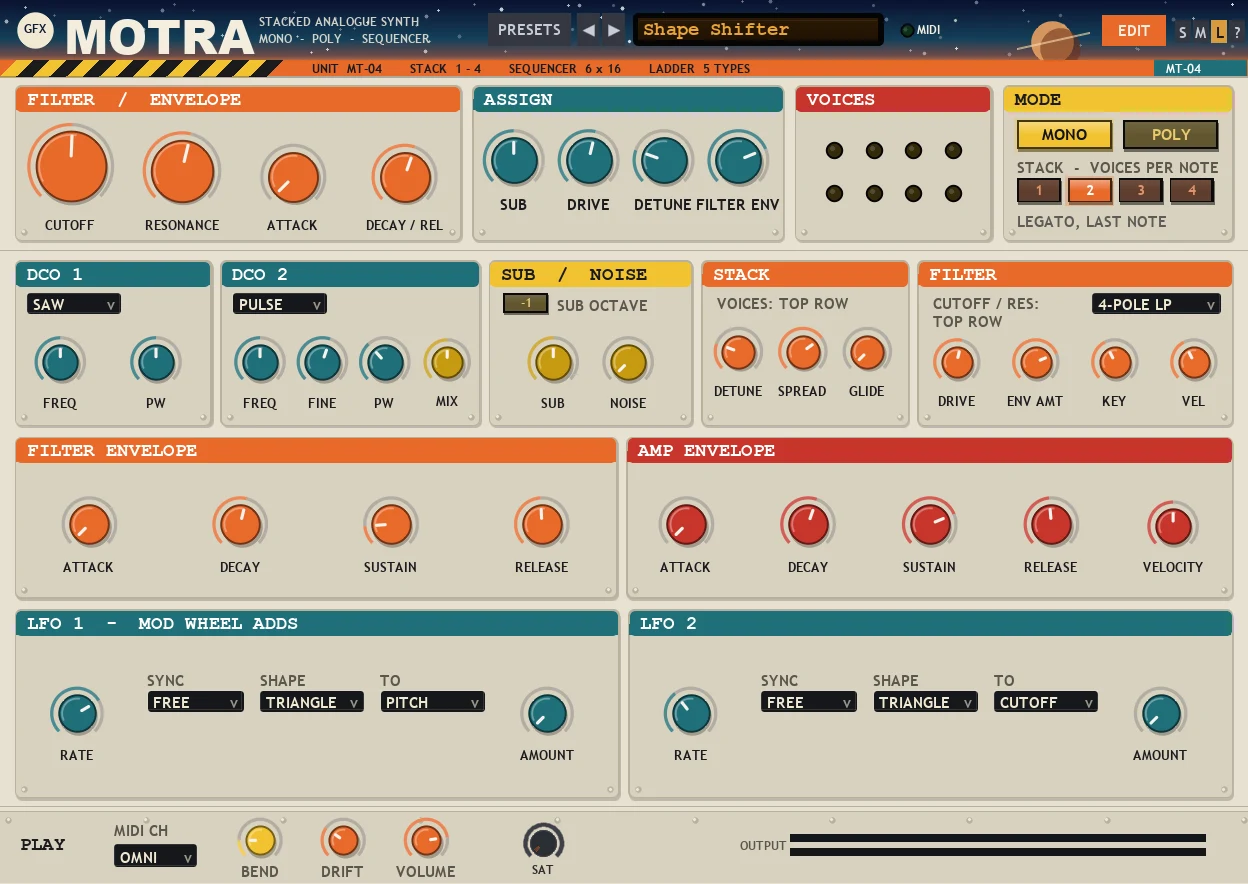Set stack voices per note to 1
The height and width of the screenshot is (884, 1248).
point(1039,191)
